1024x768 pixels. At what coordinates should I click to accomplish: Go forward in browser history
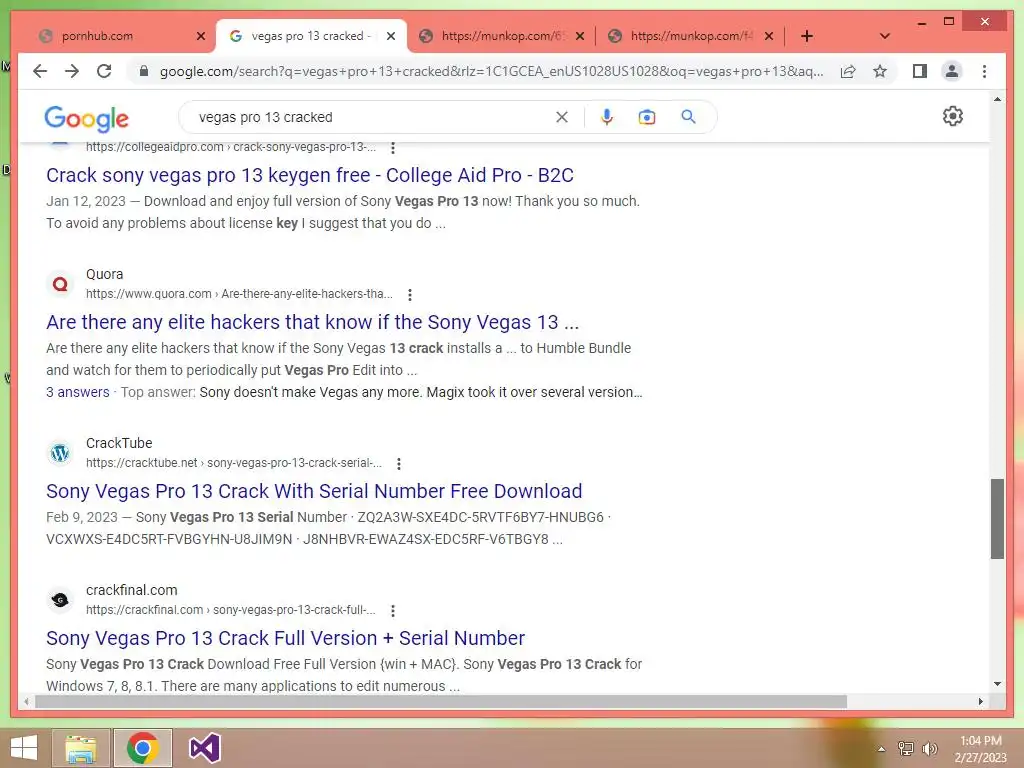coord(72,71)
